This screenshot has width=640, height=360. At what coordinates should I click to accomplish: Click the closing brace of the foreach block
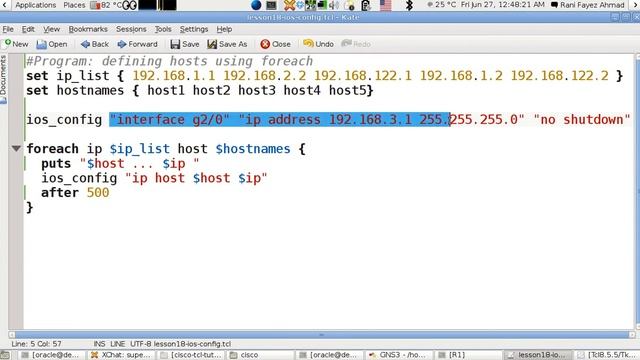29,207
